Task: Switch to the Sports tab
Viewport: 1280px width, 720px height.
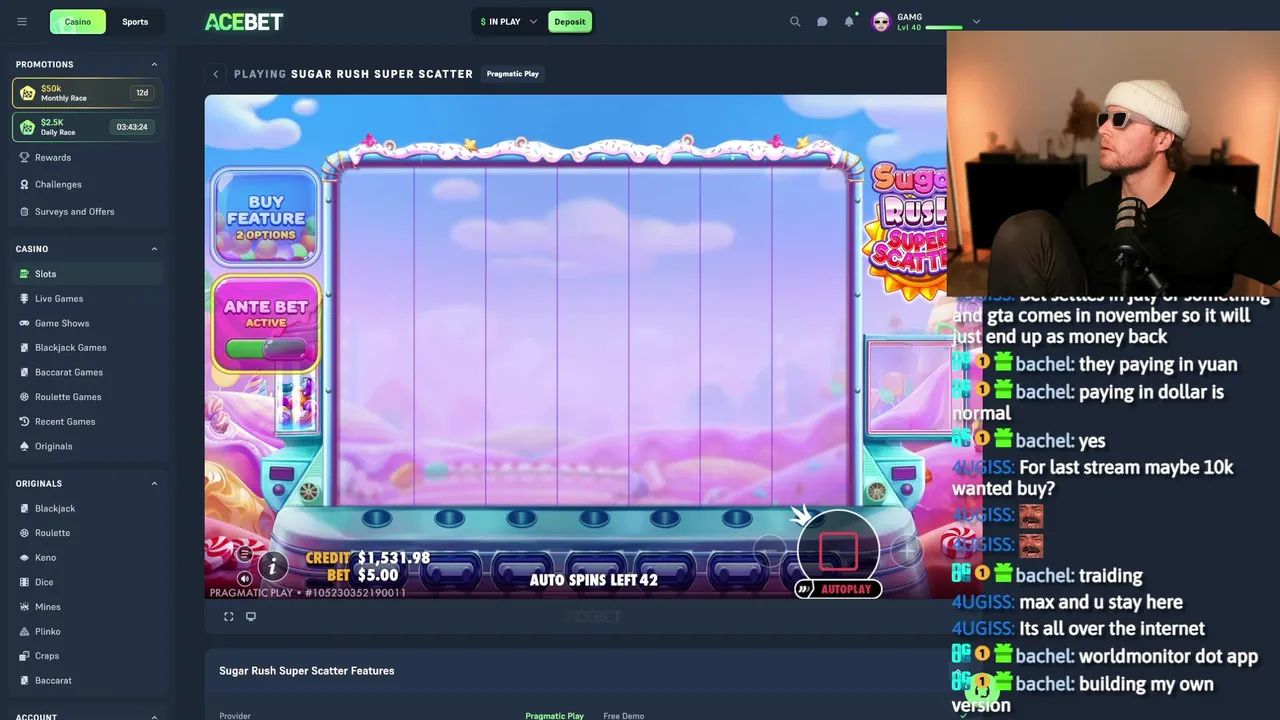Action: click(x=135, y=21)
